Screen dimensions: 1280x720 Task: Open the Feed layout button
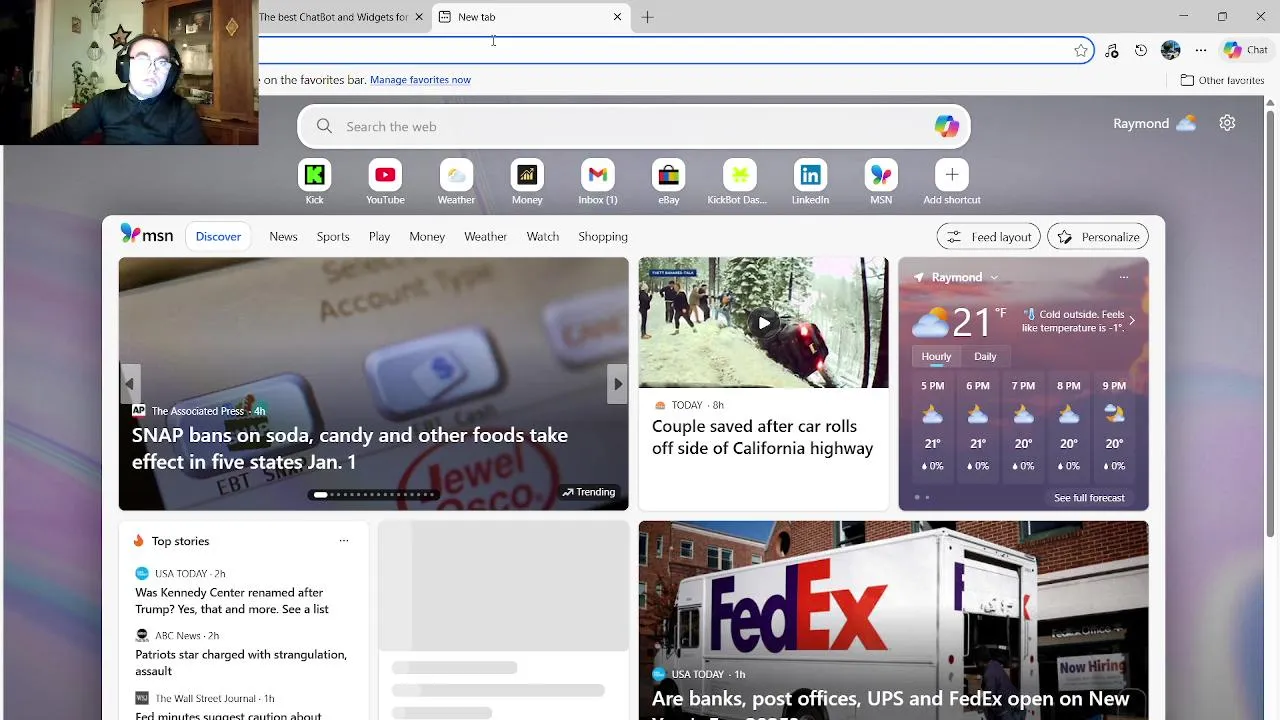pyautogui.click(x=989, y=237)
